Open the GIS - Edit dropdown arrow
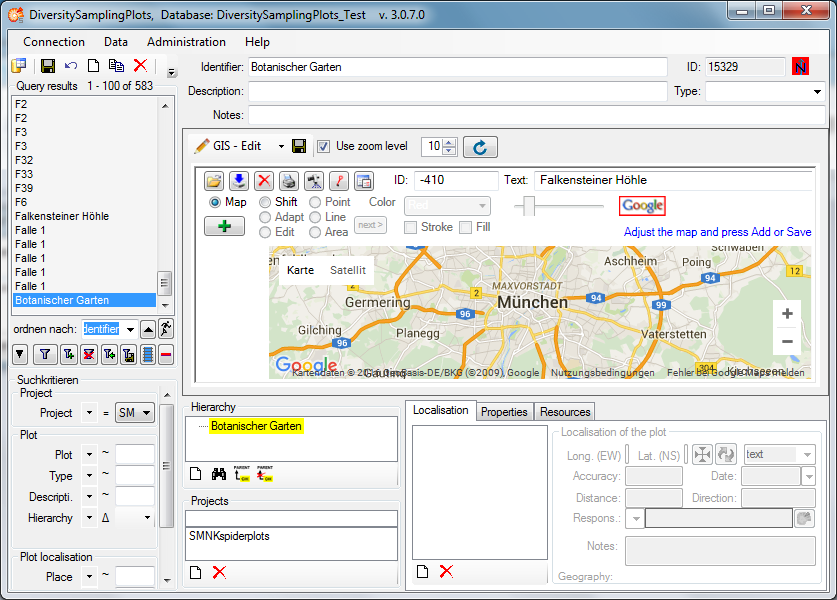Screen dimensions: 837x600 click(281, 147)
